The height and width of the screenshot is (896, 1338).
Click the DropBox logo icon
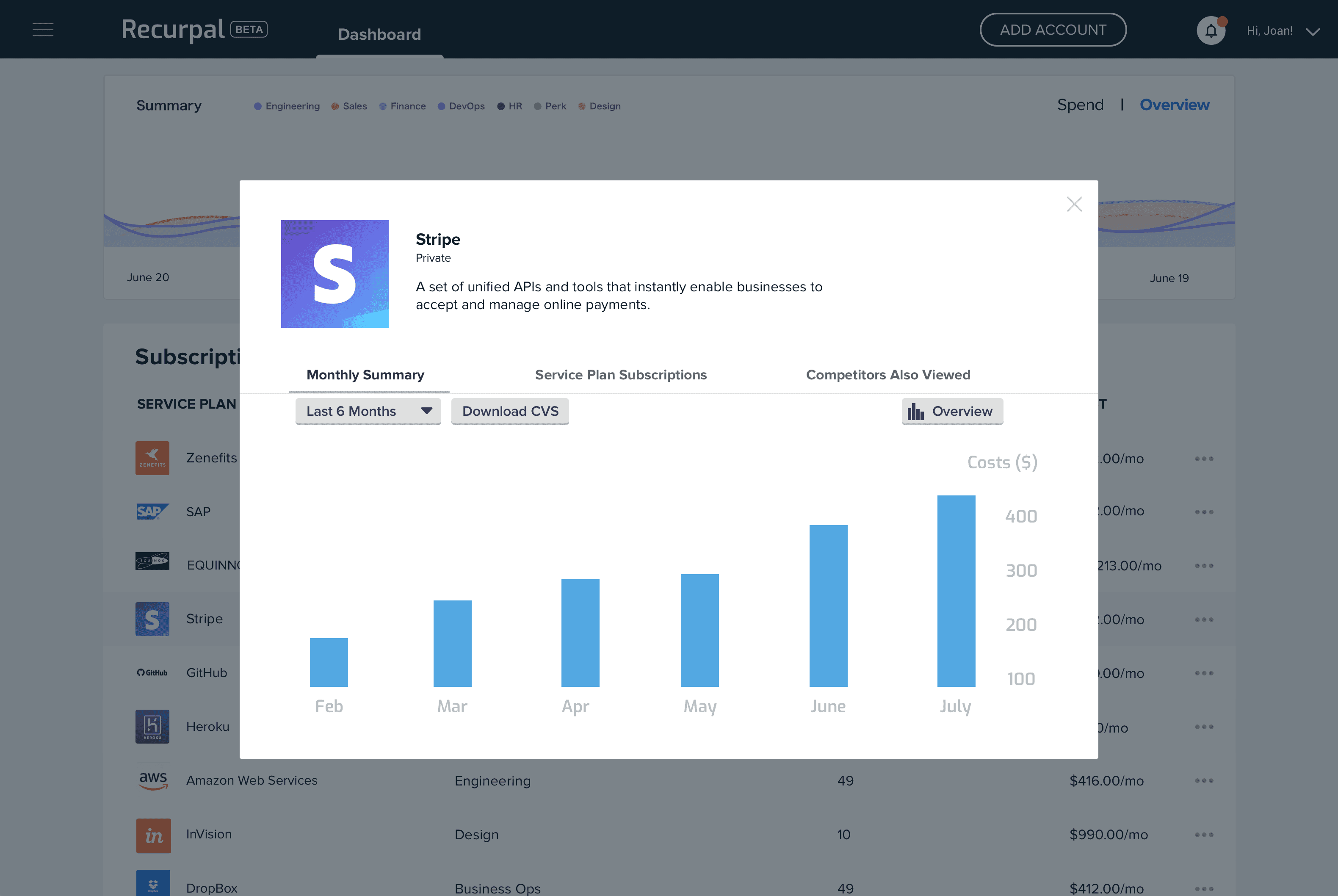(x=153, y=883)
